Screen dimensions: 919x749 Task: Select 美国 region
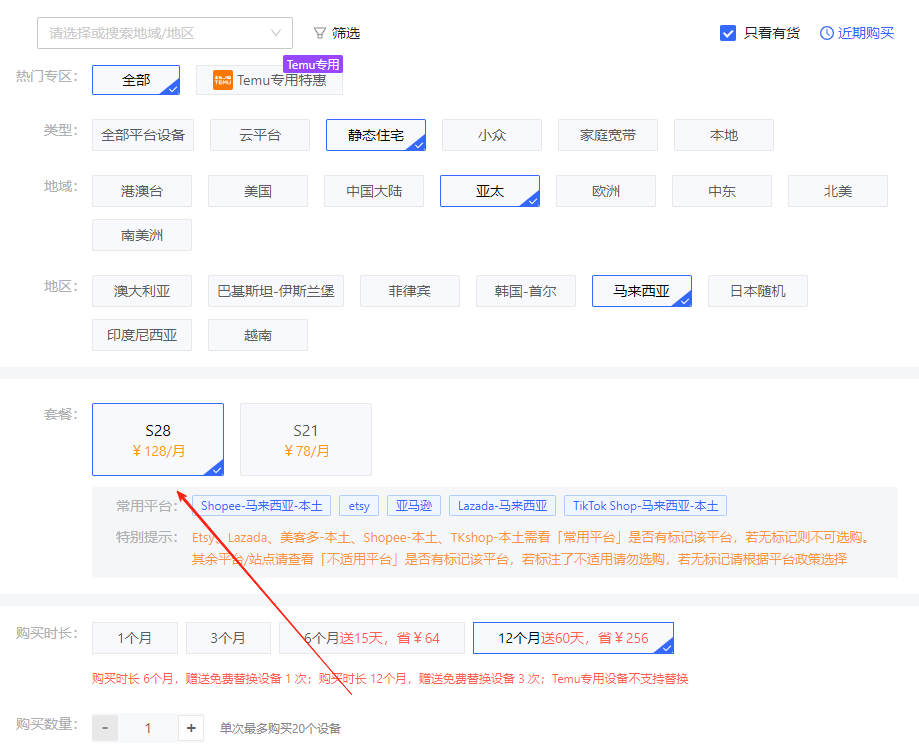tap(258, 191)
